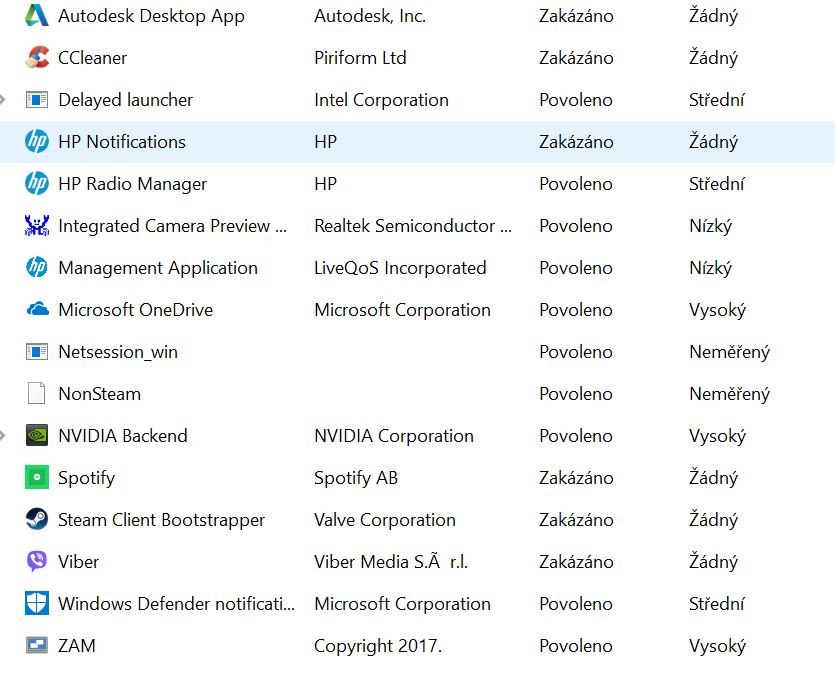Image resolution: width=835 pixels, height=685 pixels.
Task: Click the CCleaner icon
Action: pos(37,57)
